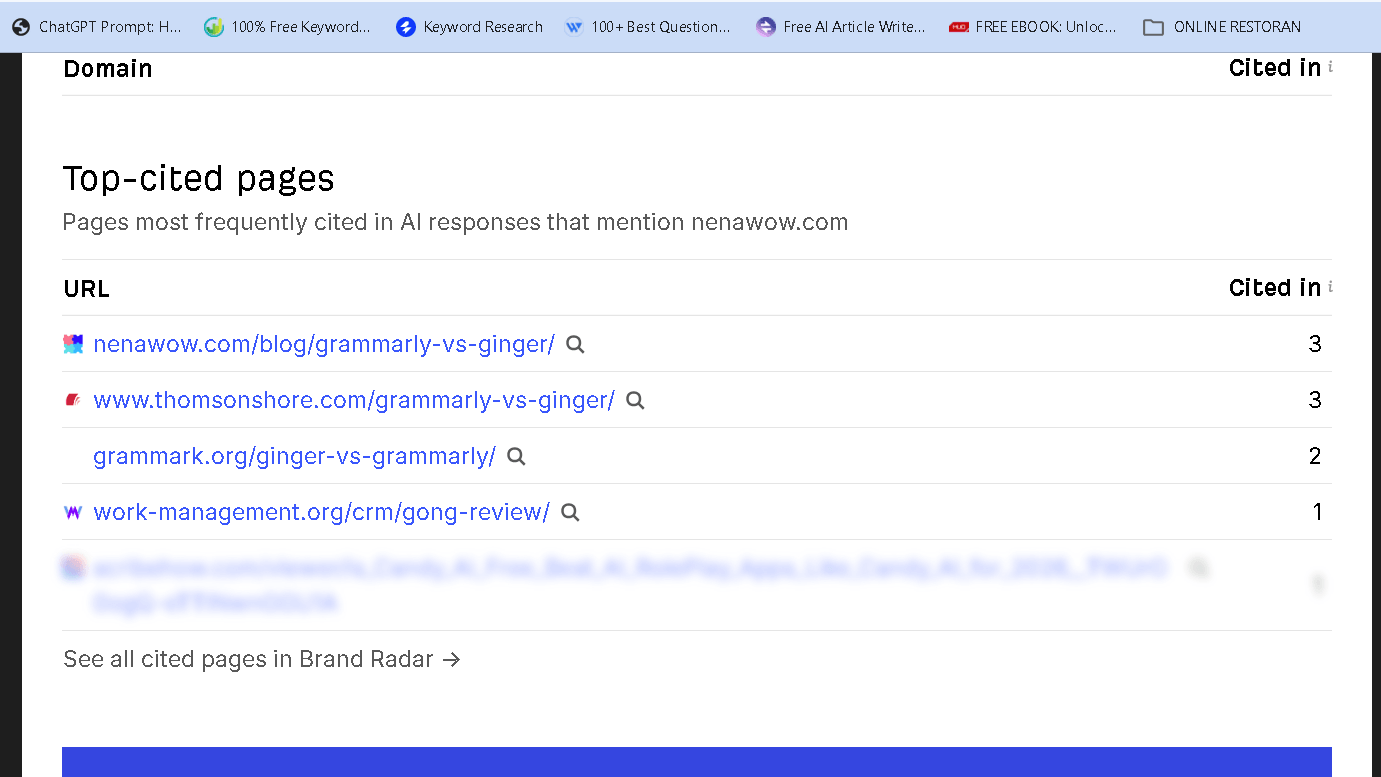Click See all cited pages in Brand Radar
The image size is (1381, 777).
tap(262, 659)
